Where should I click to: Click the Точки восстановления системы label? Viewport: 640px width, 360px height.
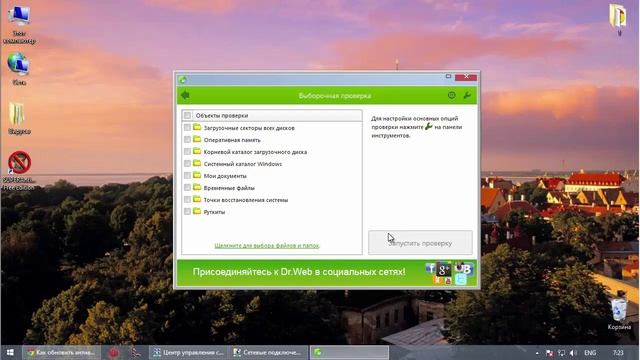point(246,200)
